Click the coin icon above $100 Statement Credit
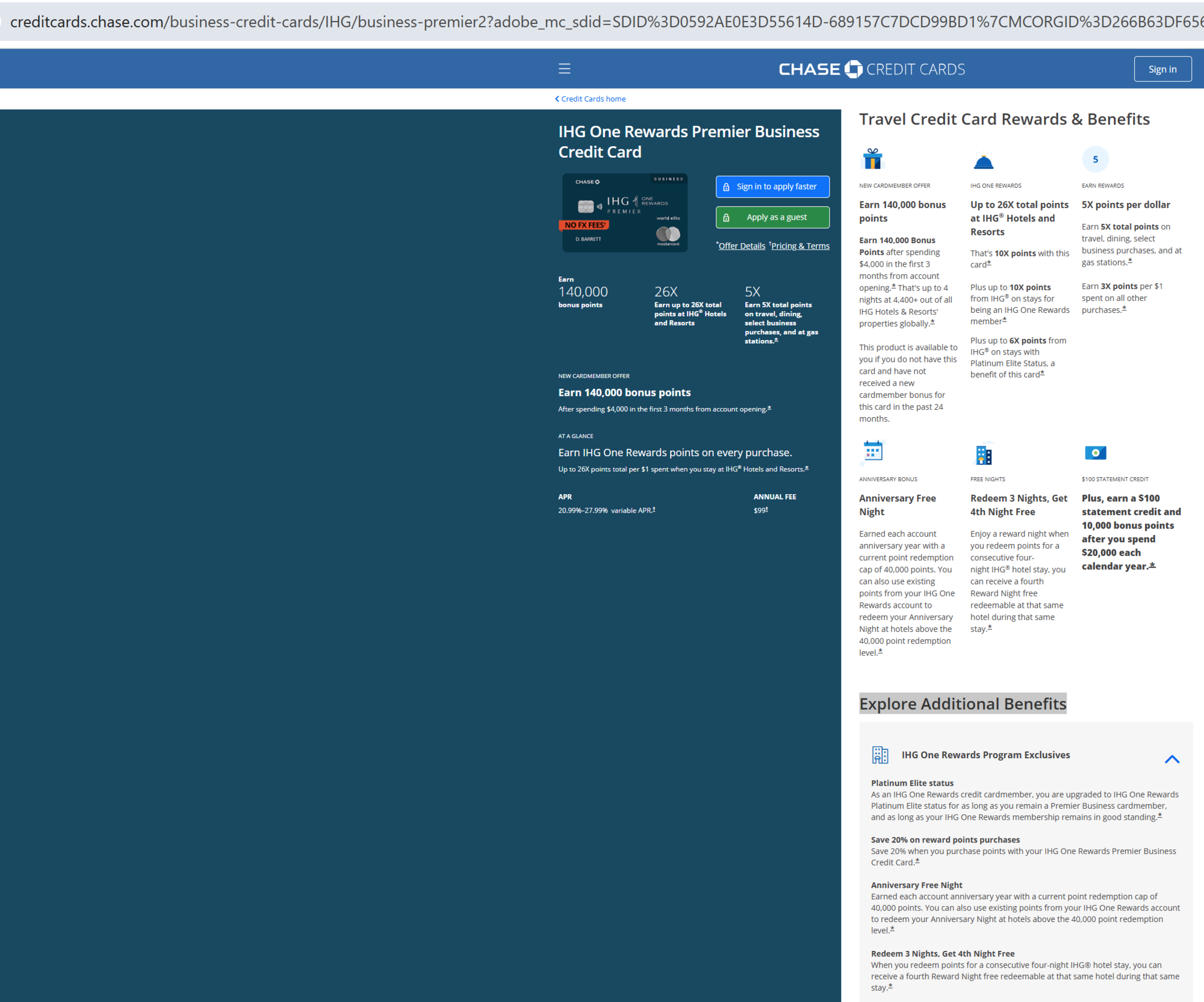The width and height of the screenshot is (1204, 1002). pyautogui.click(x=1095, y=453)
